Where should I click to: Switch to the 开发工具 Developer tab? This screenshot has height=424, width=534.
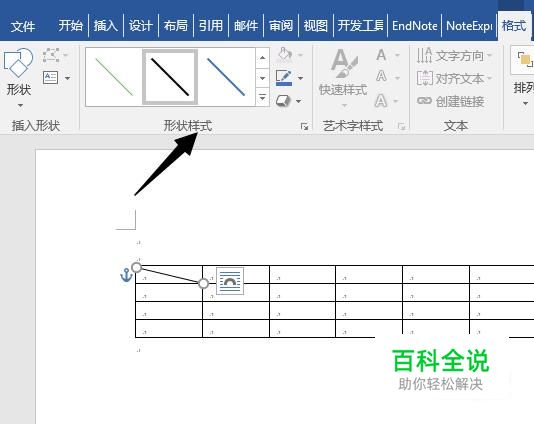[x=361, y=26]
